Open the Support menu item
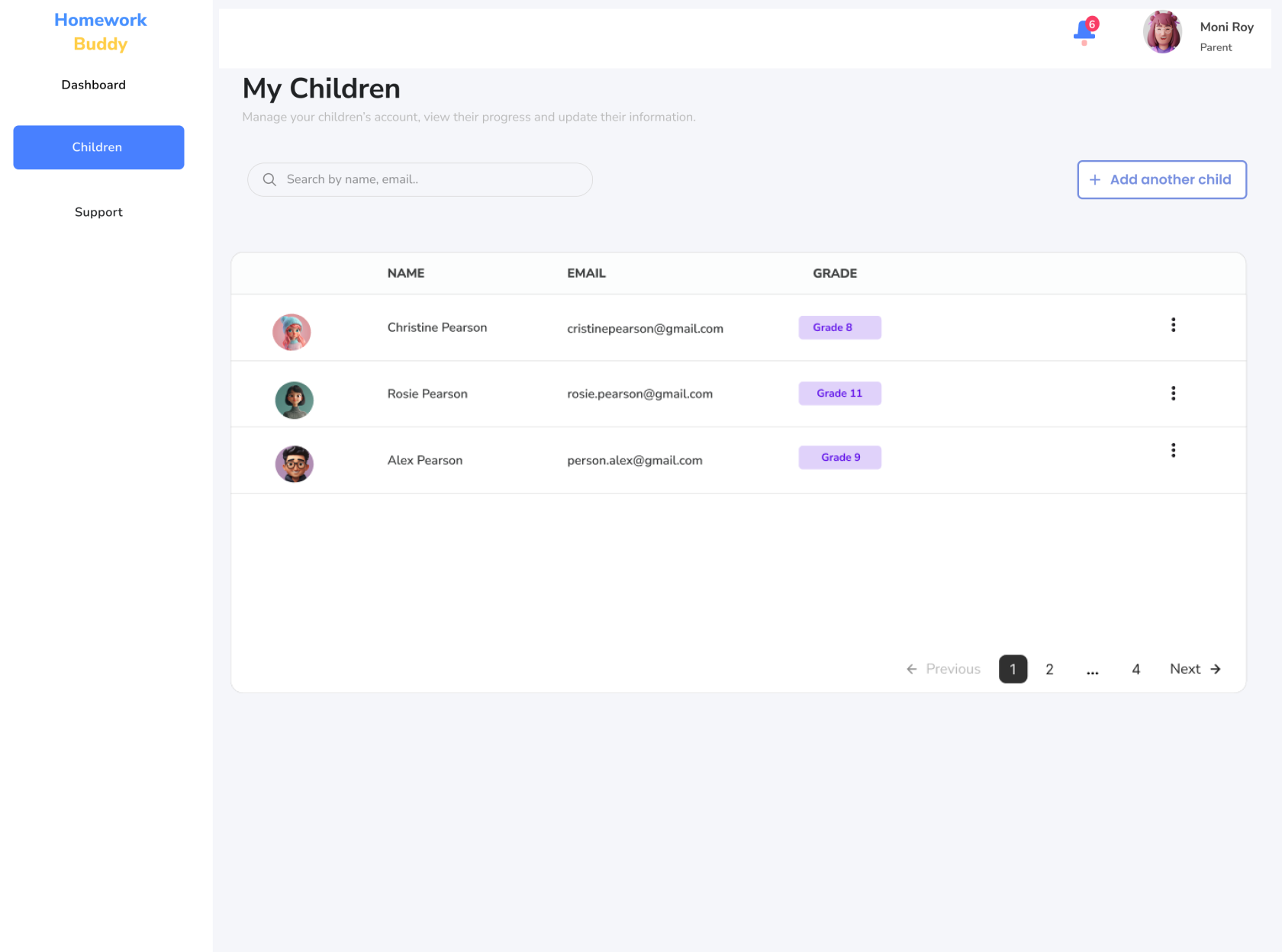The image size is (1282, 952). [x=98, y=212]
